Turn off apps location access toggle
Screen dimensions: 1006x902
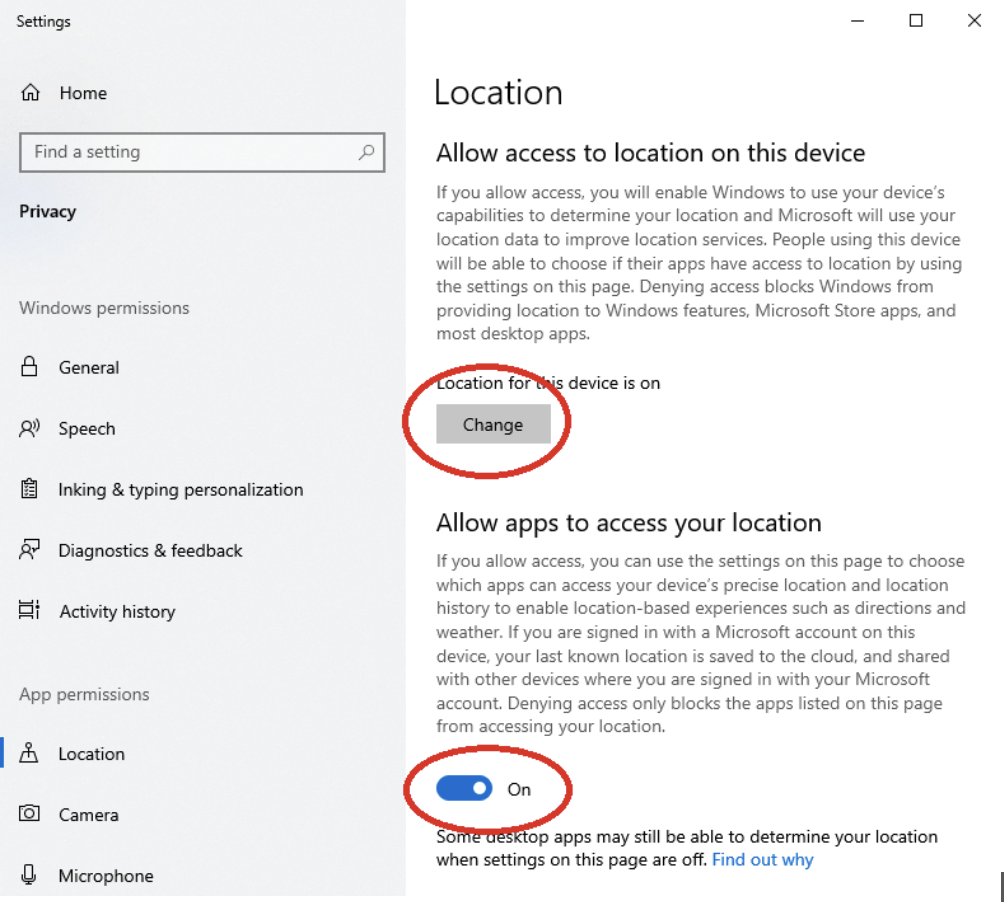464,789
